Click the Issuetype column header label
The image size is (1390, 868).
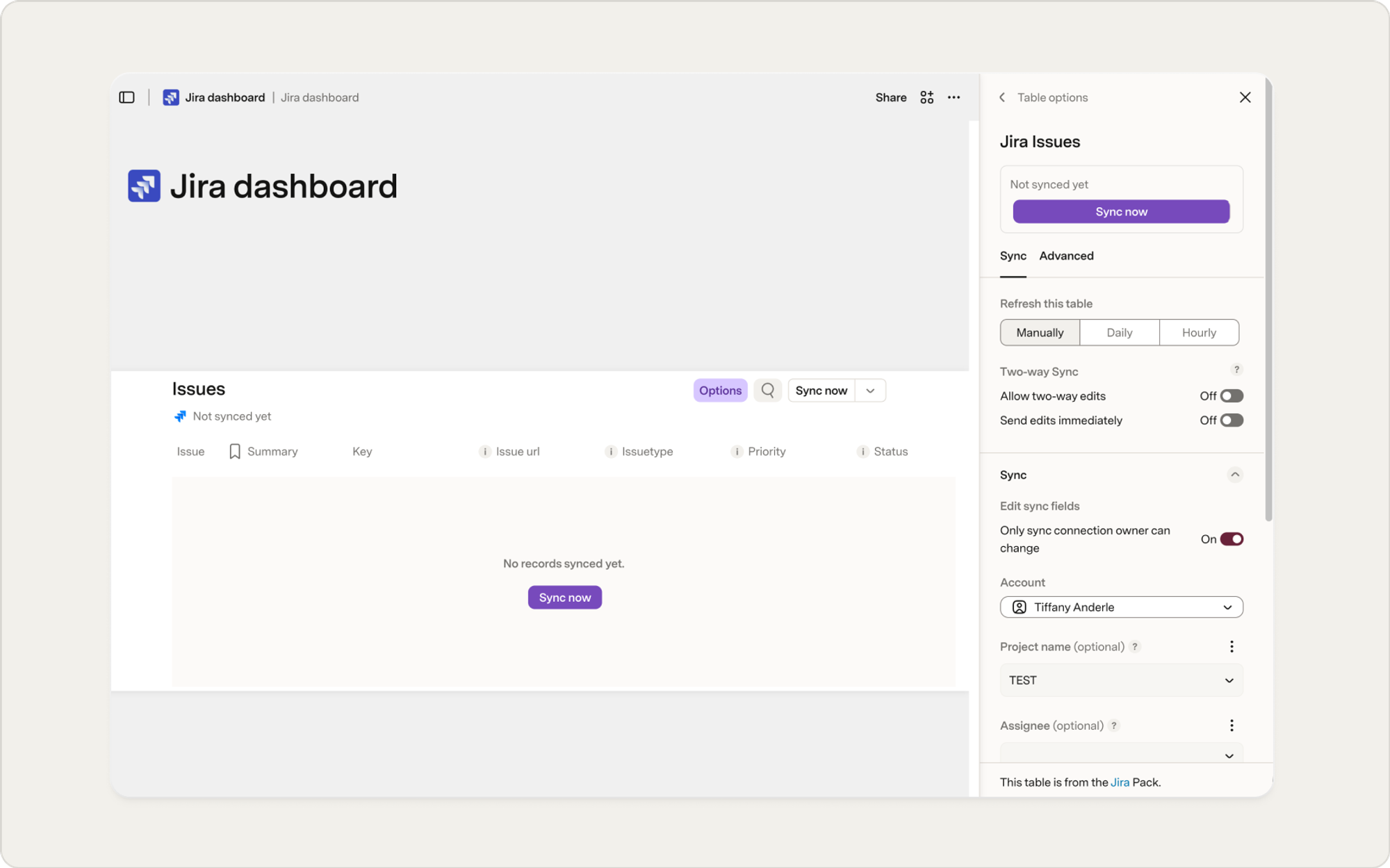coord(647,452)
